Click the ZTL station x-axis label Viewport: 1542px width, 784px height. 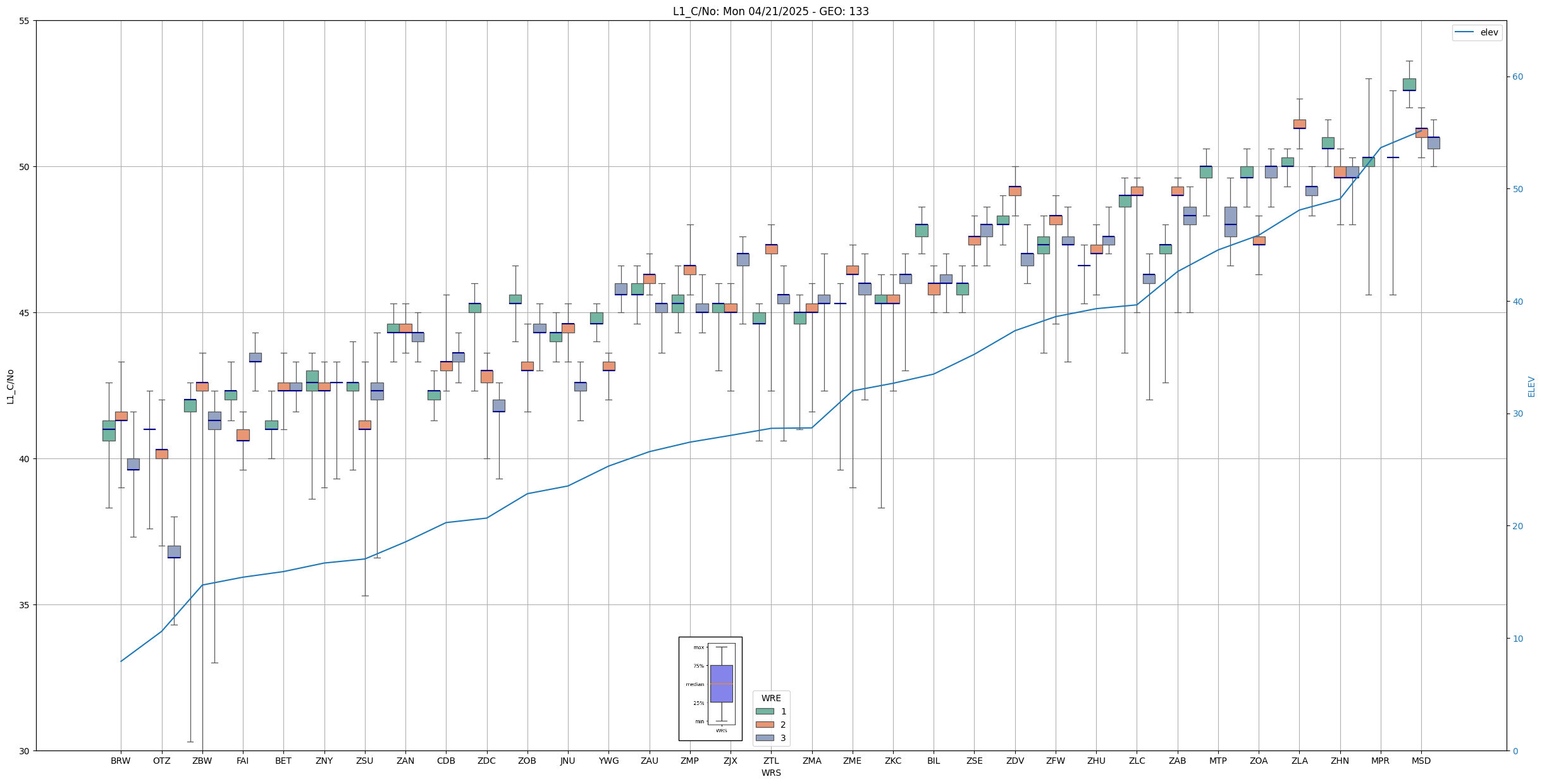771,761
